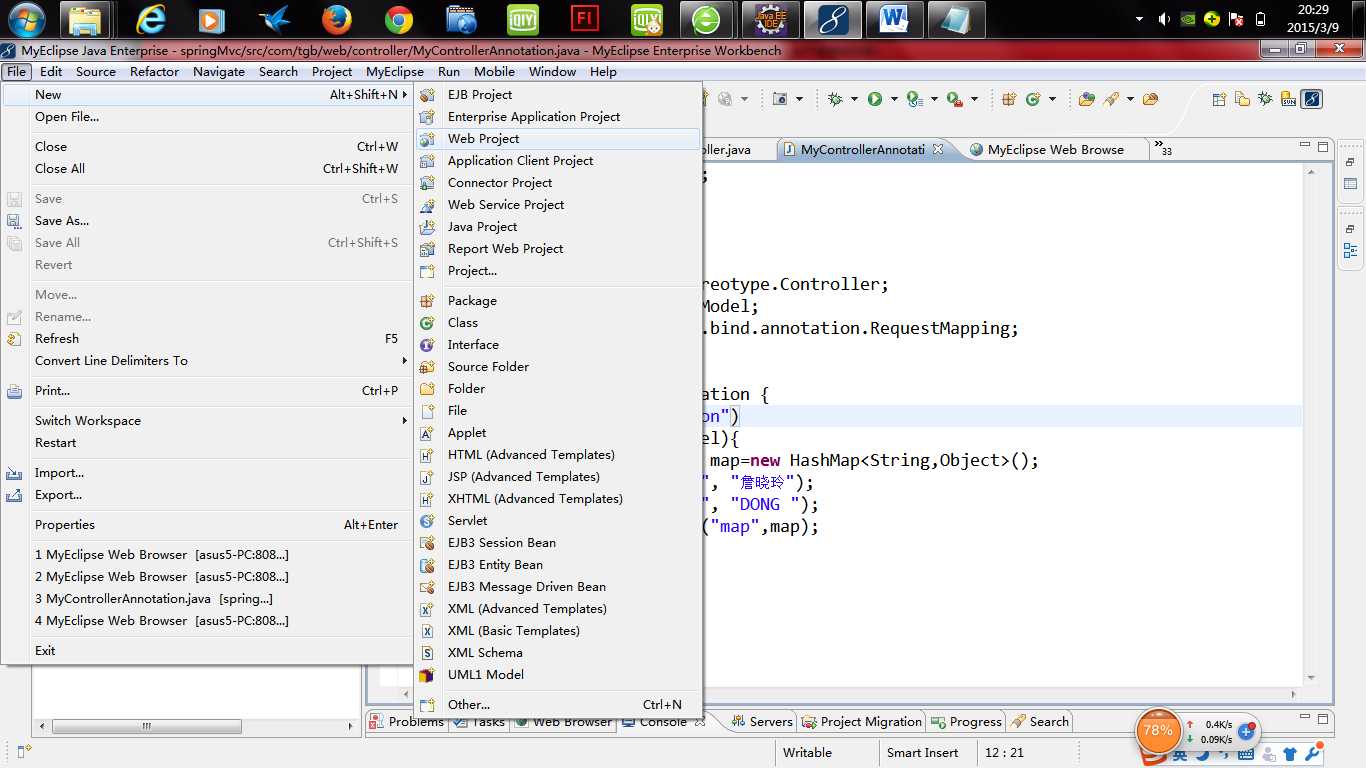Choose XML Schema item
Image resolution: width=1366 pixels, height=768 pixels.
click(x=557, y=653)
